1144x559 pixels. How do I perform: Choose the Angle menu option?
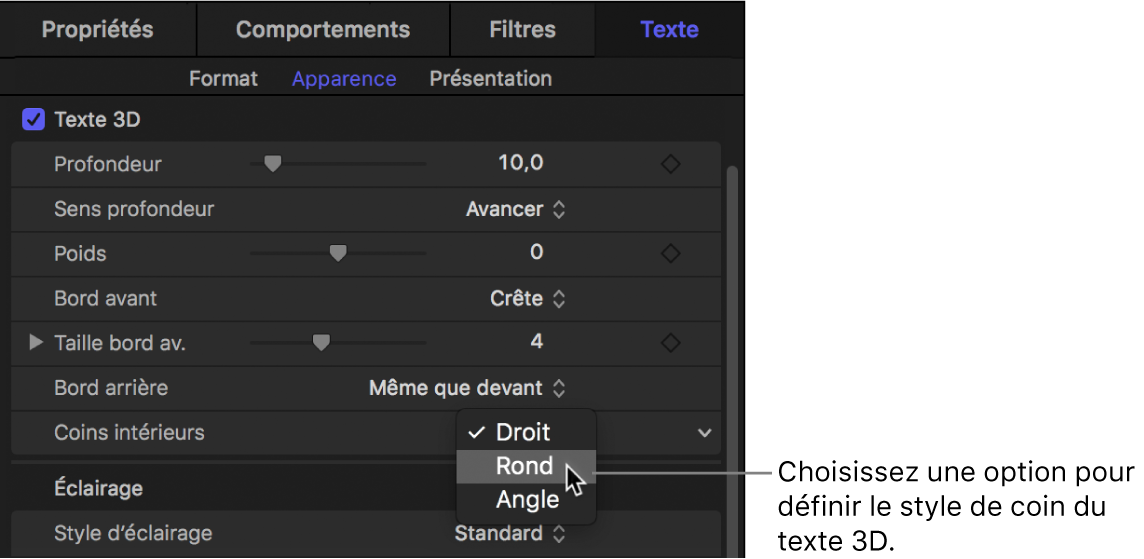pos(527,499)
